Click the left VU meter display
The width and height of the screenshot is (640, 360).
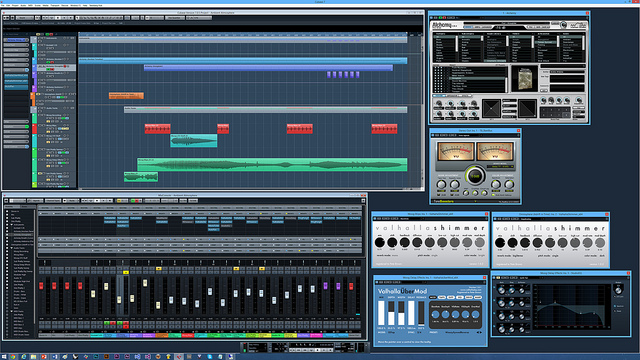coord(456,151)
